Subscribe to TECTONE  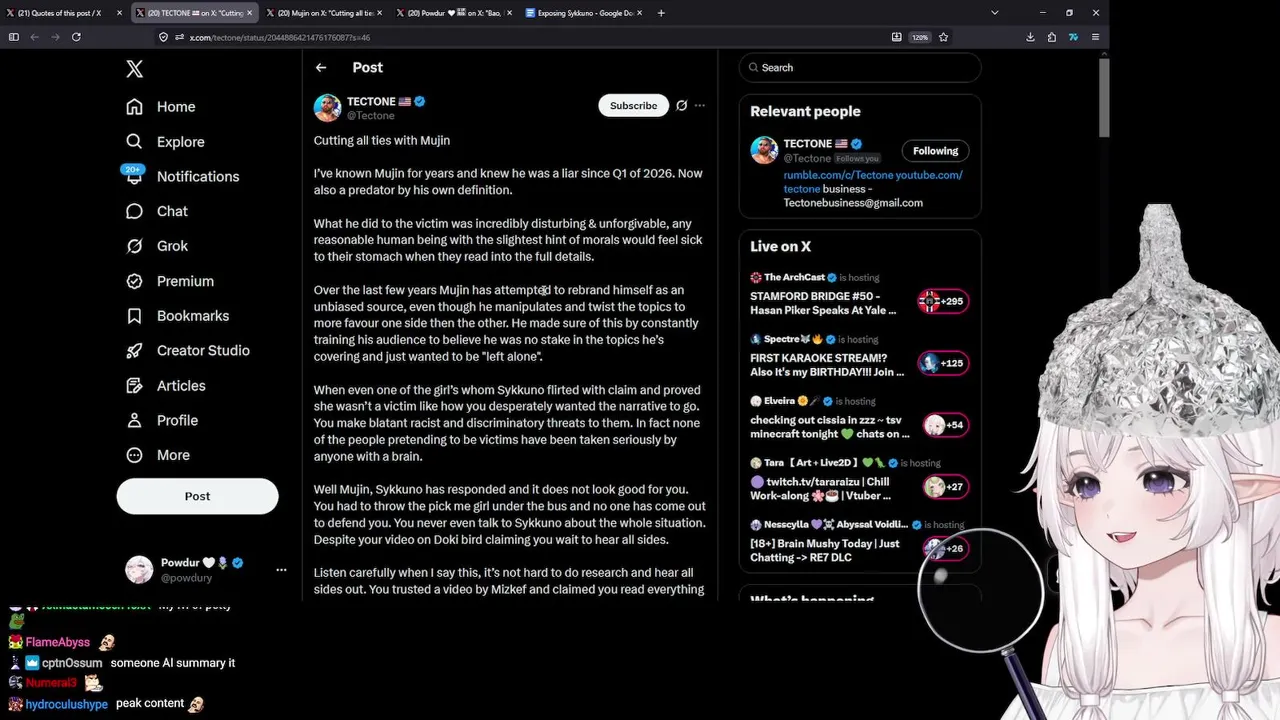[x=633, y=105]
